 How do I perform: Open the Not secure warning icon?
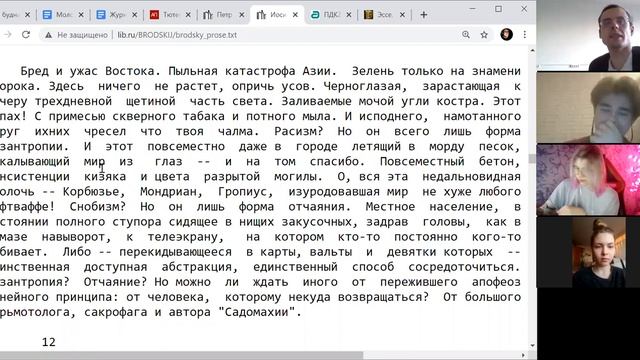(49, 35)
